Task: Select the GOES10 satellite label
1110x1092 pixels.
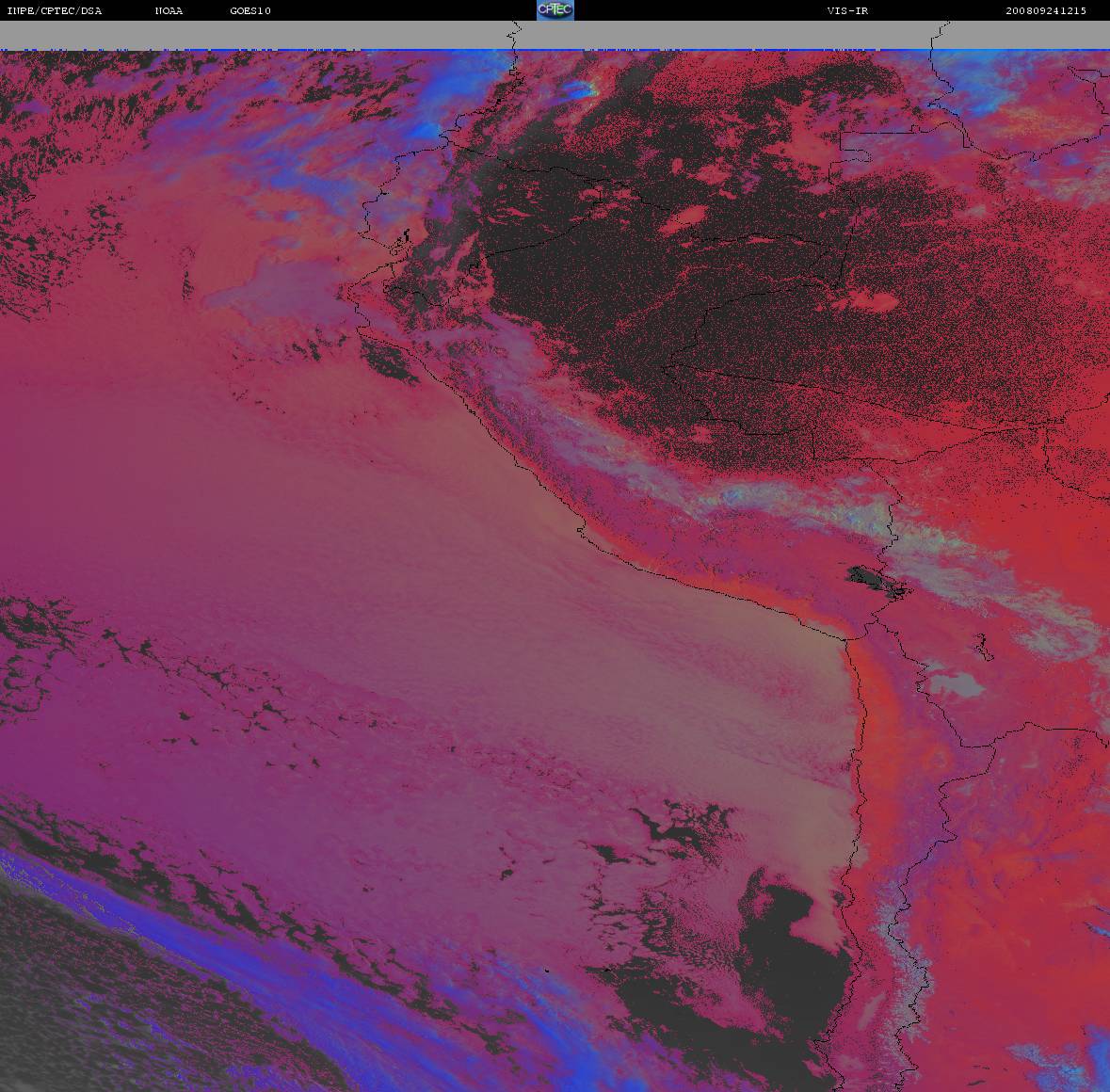Action: (250, 10)
